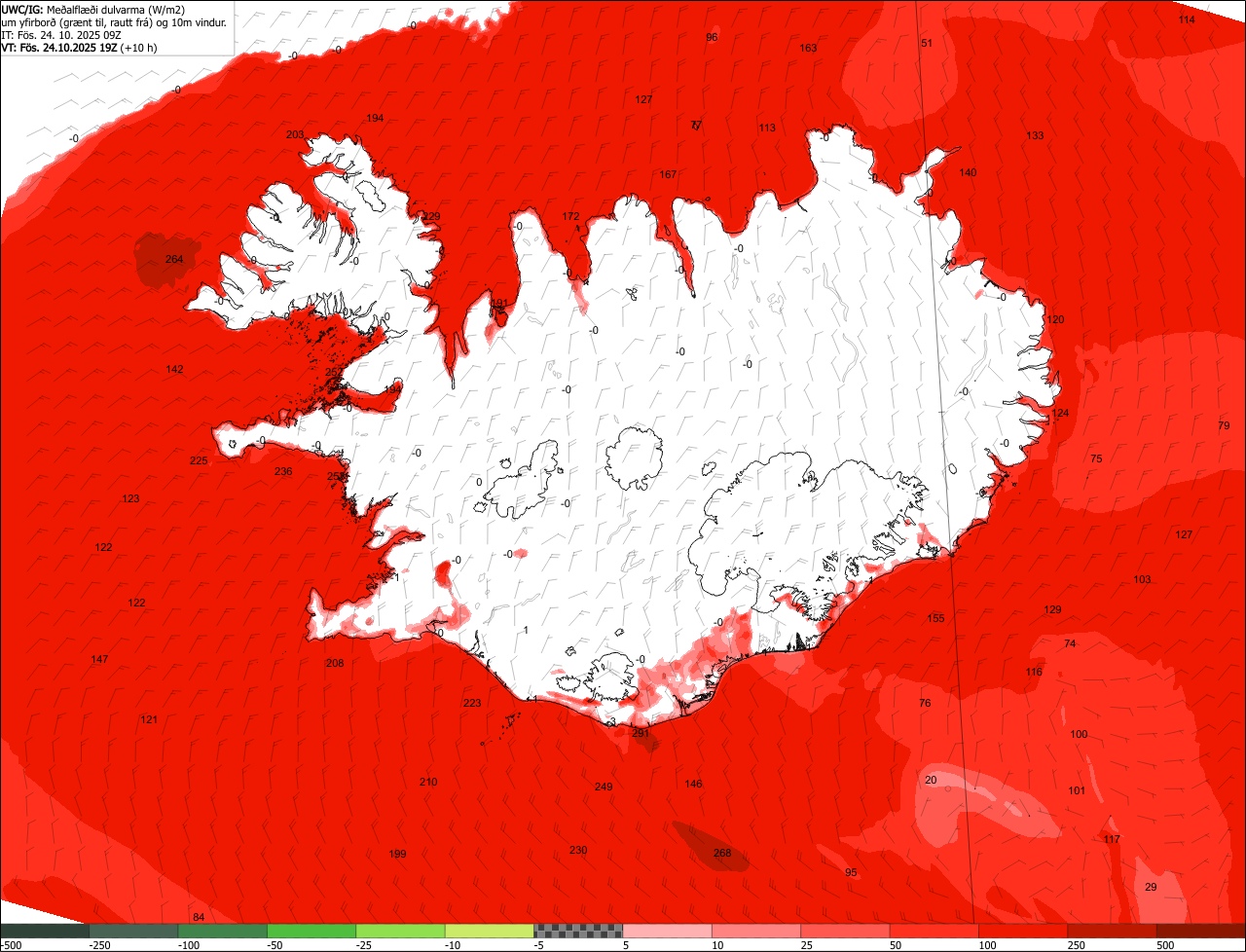The width and height of the screenshot is (1246, 952).
Task: Click the title line "UWC/IG: Meðalflæði dulvarma (W/m2)"
Action: (x=93, y=9)
